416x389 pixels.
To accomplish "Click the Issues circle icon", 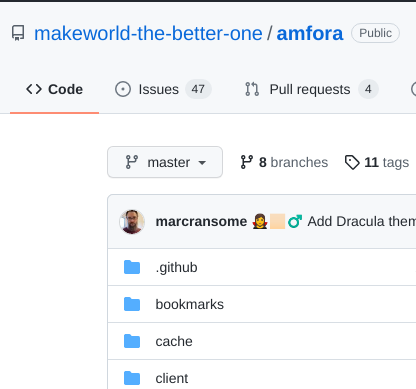I will coord(123,89).
